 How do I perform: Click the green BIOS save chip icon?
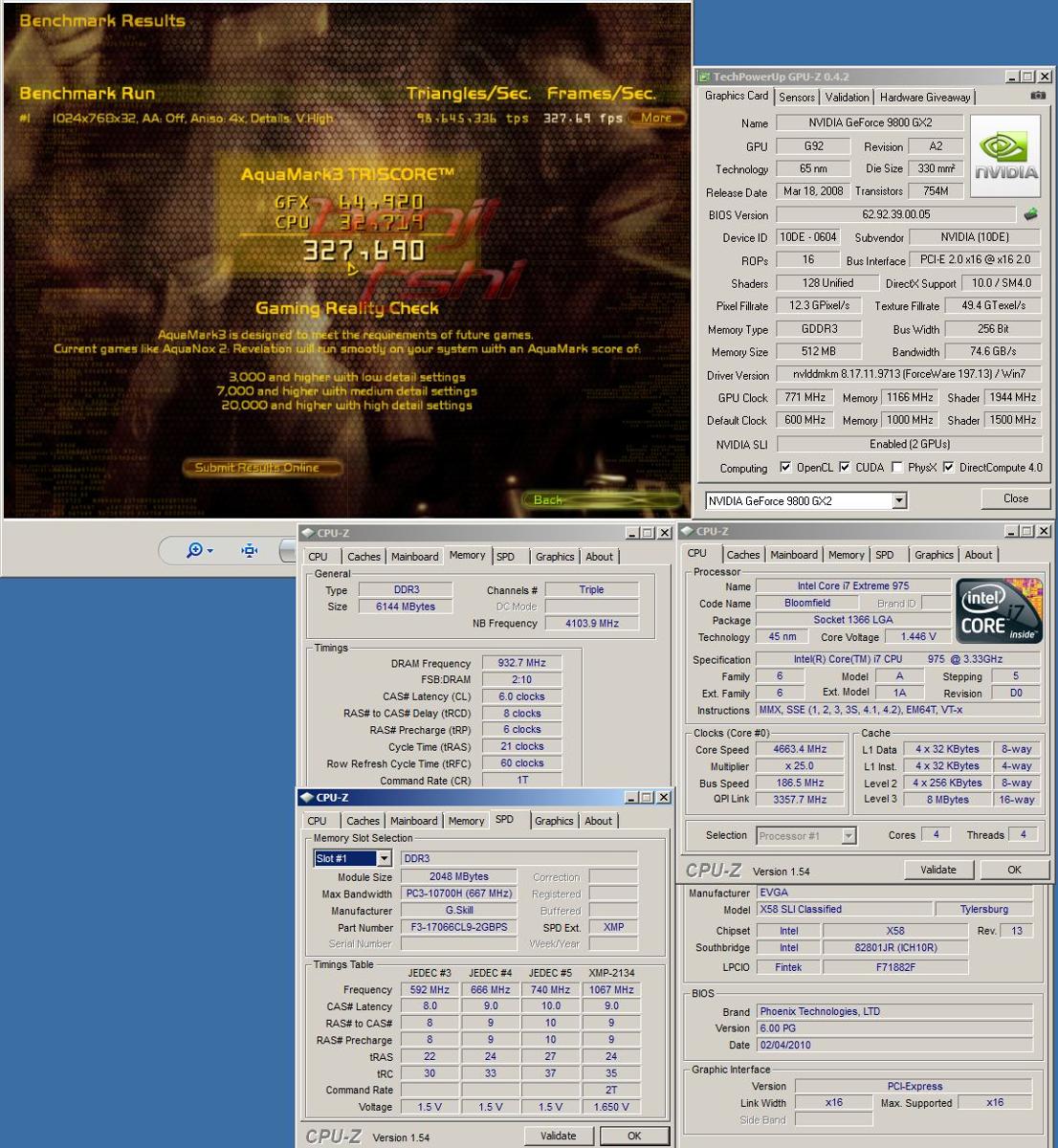tap(1031, 214)
